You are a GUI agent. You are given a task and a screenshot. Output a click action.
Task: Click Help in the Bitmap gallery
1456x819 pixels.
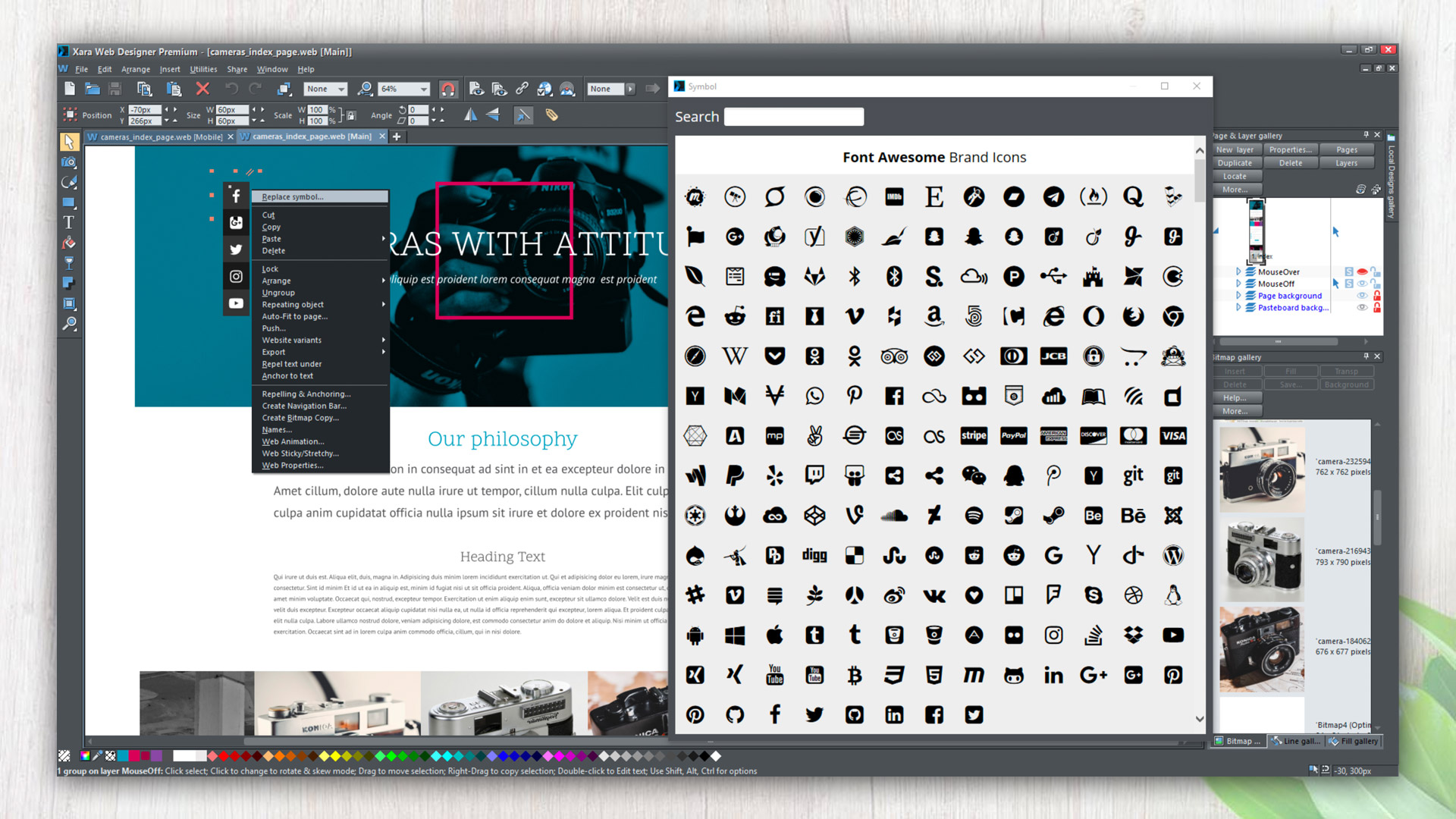tap(1236, 397)
